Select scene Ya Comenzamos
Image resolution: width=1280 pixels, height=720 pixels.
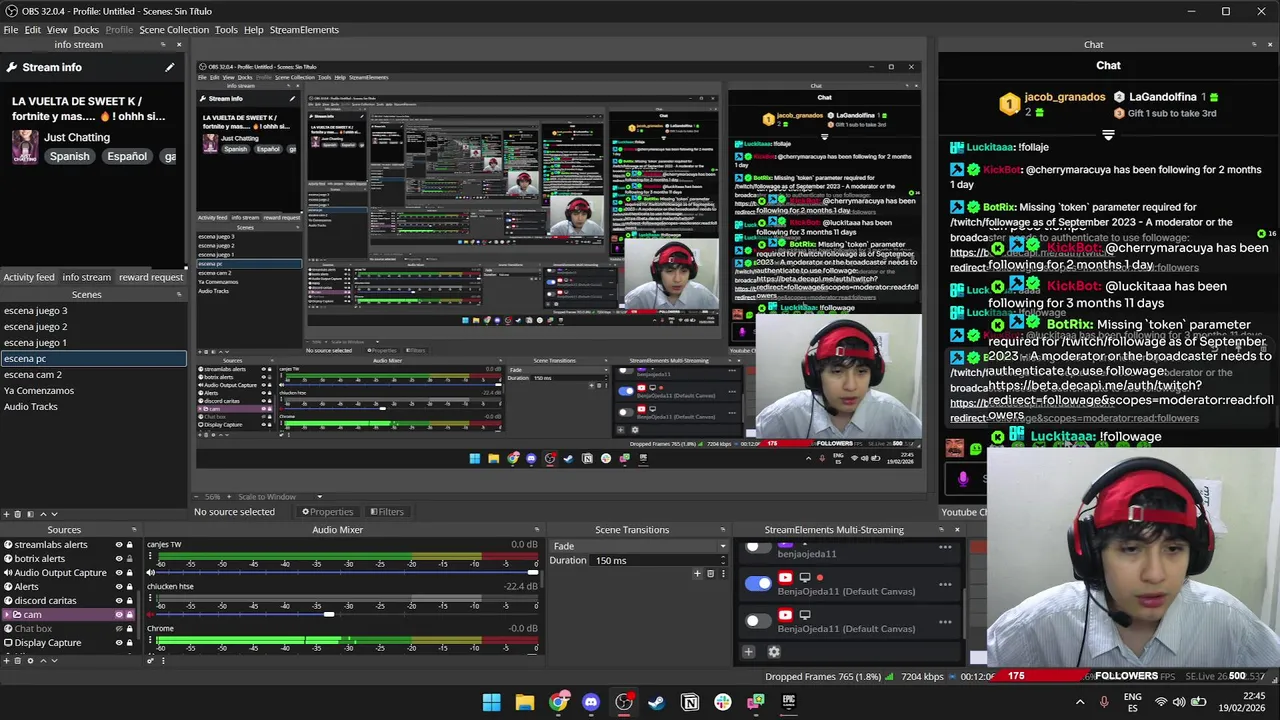coord(93,391)
